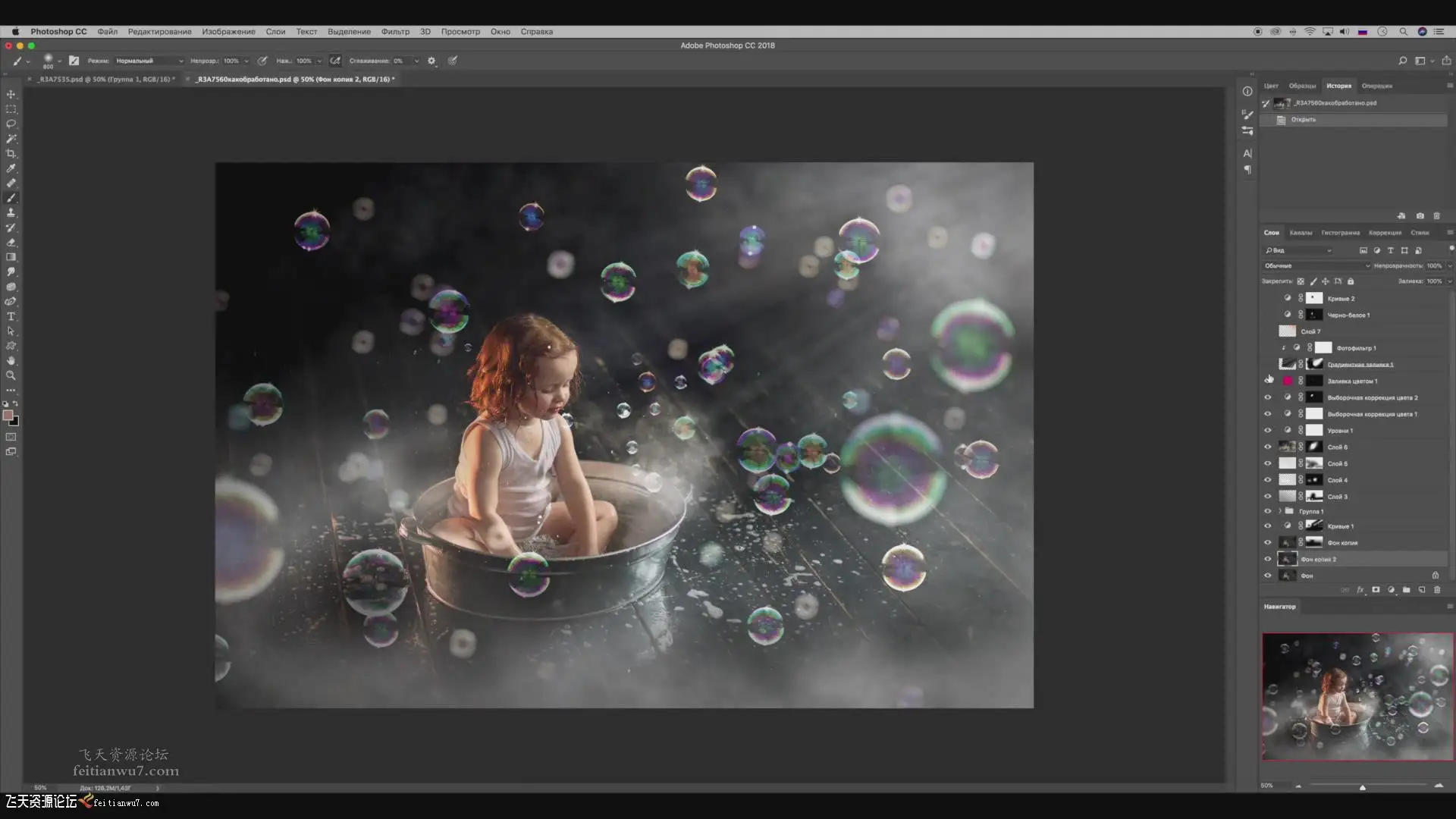
Task: Hide the Фон копия layer
Action: tap(1267, 543)
